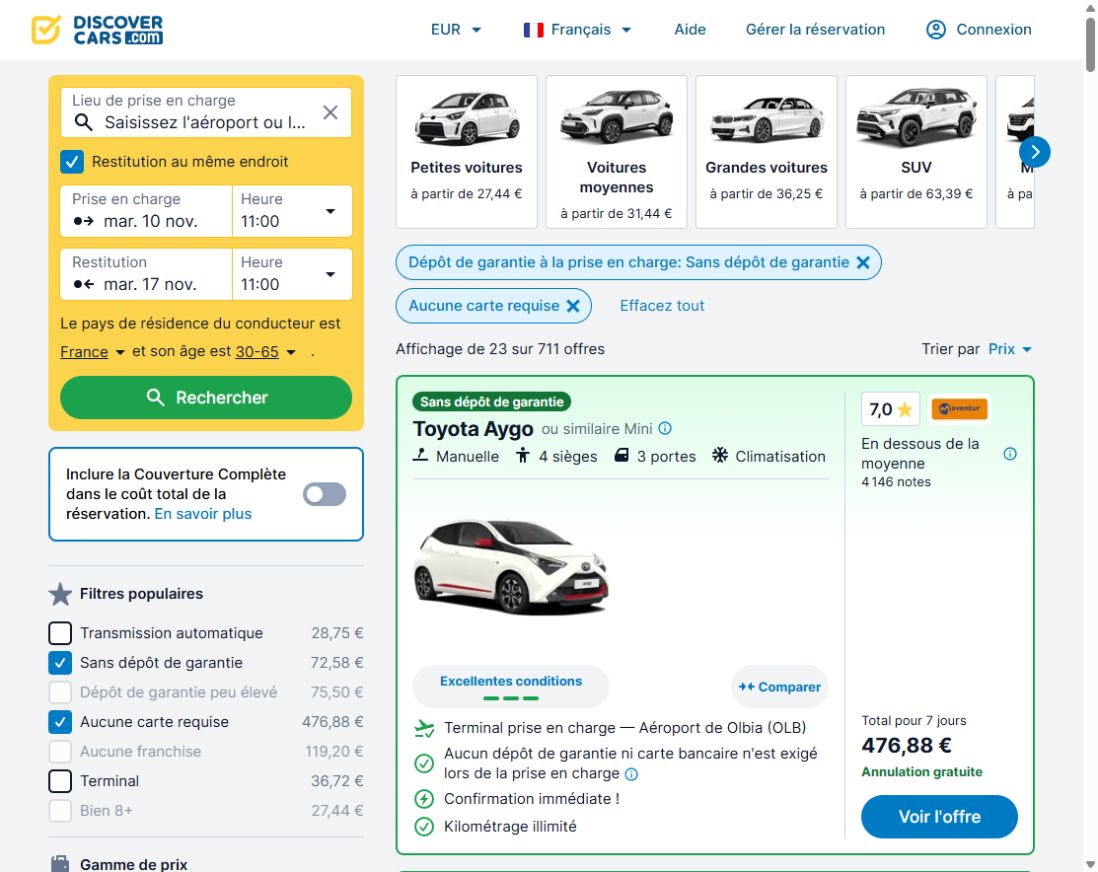Open the 'En savoir plus' link
The width and height of the screenshot is (1098, 872).
(203, 514)
